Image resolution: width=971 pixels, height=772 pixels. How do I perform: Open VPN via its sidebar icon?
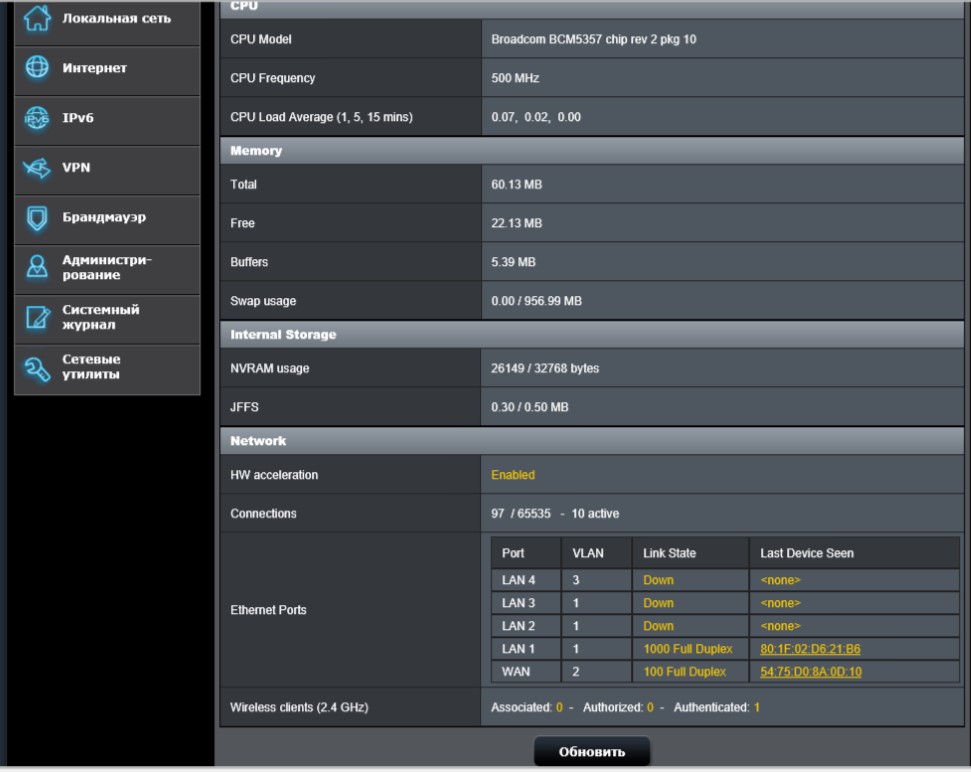[36, 168]
